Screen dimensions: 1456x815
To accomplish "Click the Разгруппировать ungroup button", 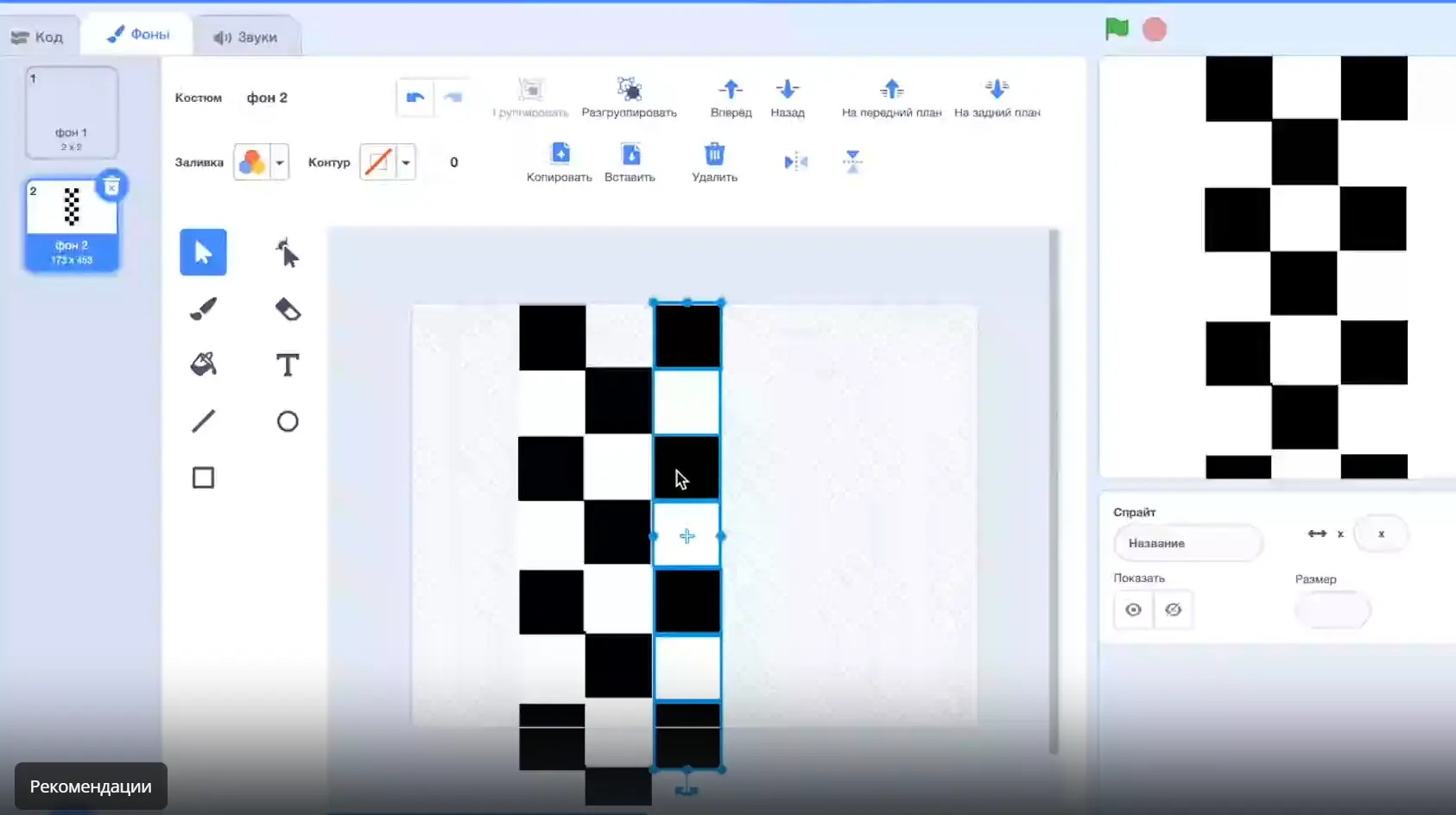I will (629, 98).
